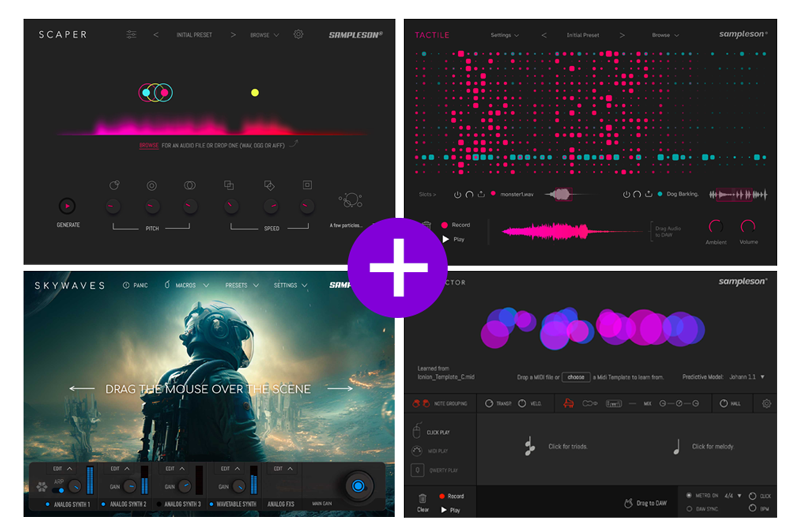This screenshot has width=800, height=523.
Task: Select METRO ON radio option
Action: pos(689,495)
